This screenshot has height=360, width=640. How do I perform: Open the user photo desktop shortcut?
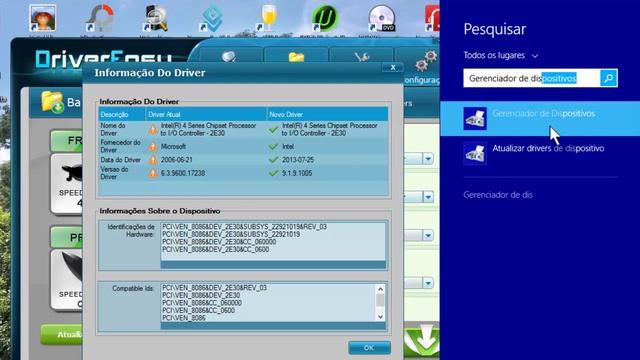tap(42, 18)
